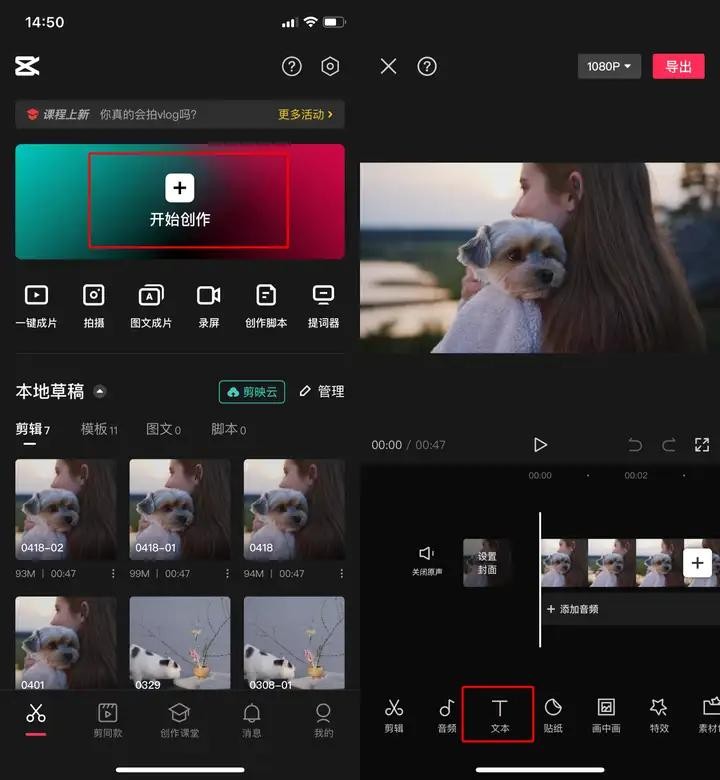Toggle fullscreen preview of the video
The image size is (720, 780).
(x=702, y=445)
